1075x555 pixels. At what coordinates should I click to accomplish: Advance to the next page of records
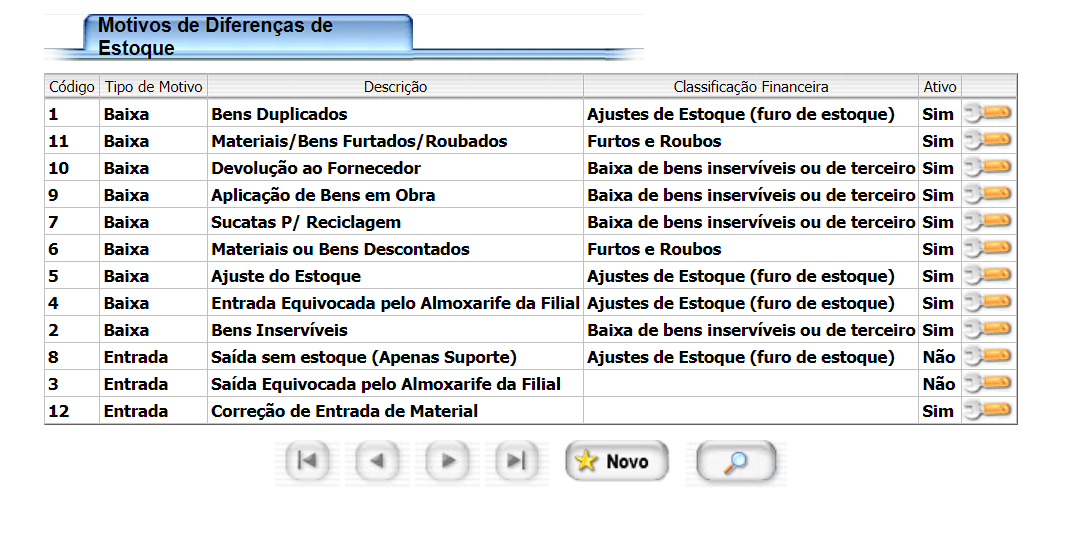(x=447, y=461)
